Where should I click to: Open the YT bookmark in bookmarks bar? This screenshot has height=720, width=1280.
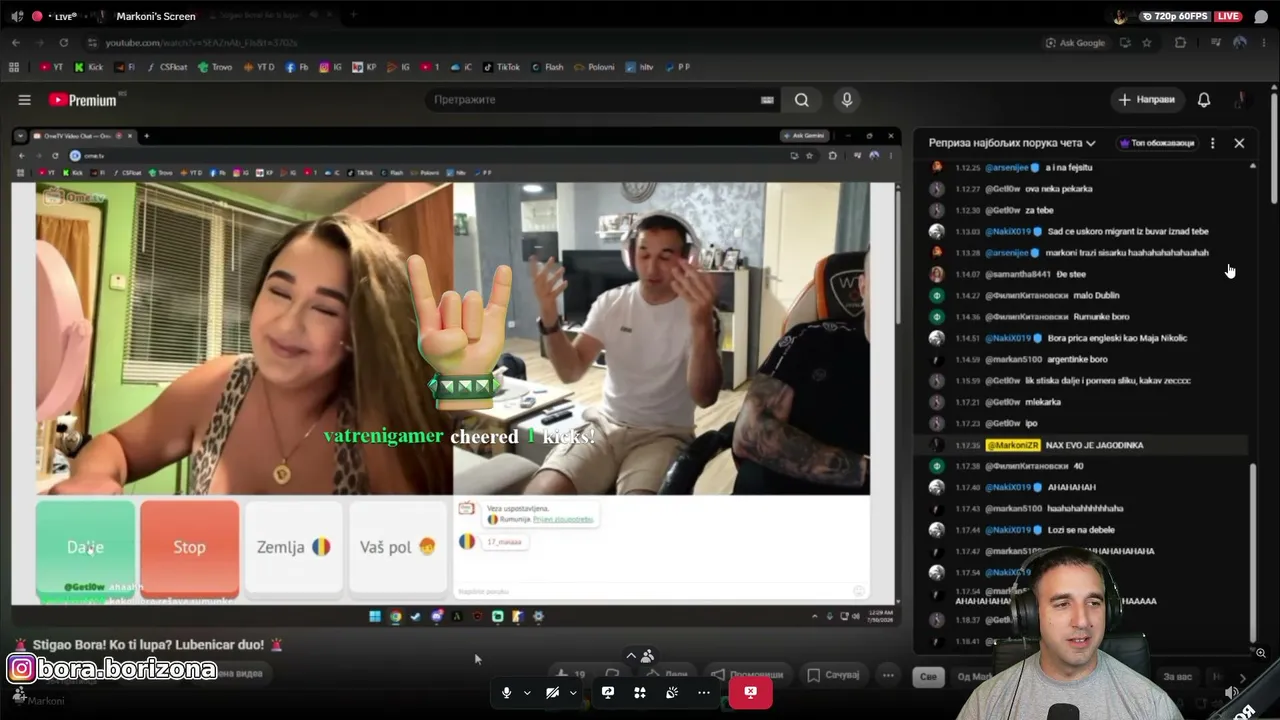coord(51,67)
